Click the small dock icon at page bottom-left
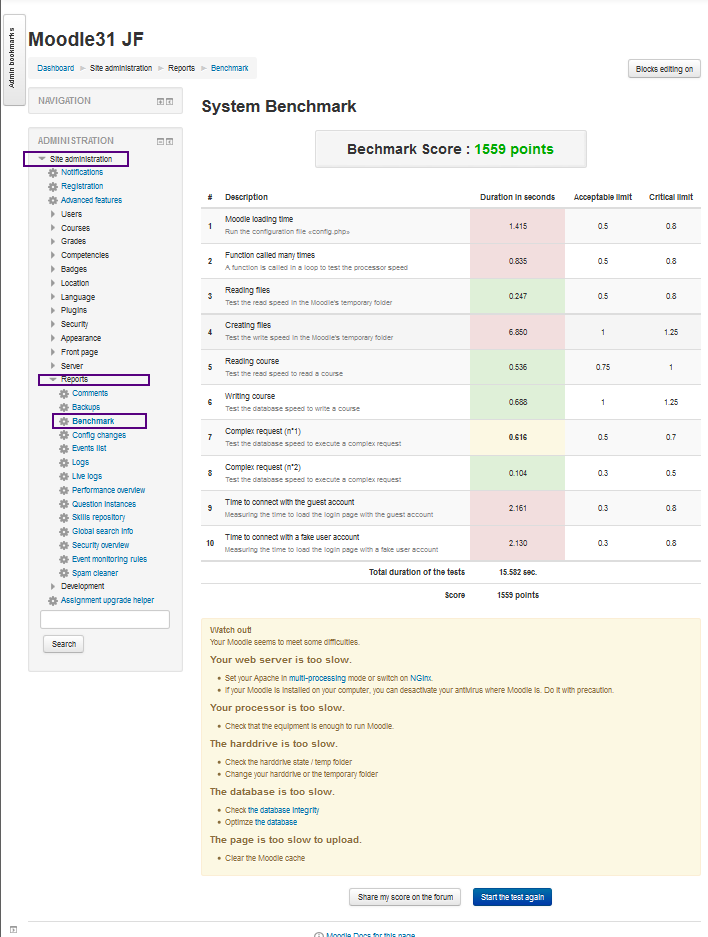This screenshot has height=937, width=708. point(14,929)
